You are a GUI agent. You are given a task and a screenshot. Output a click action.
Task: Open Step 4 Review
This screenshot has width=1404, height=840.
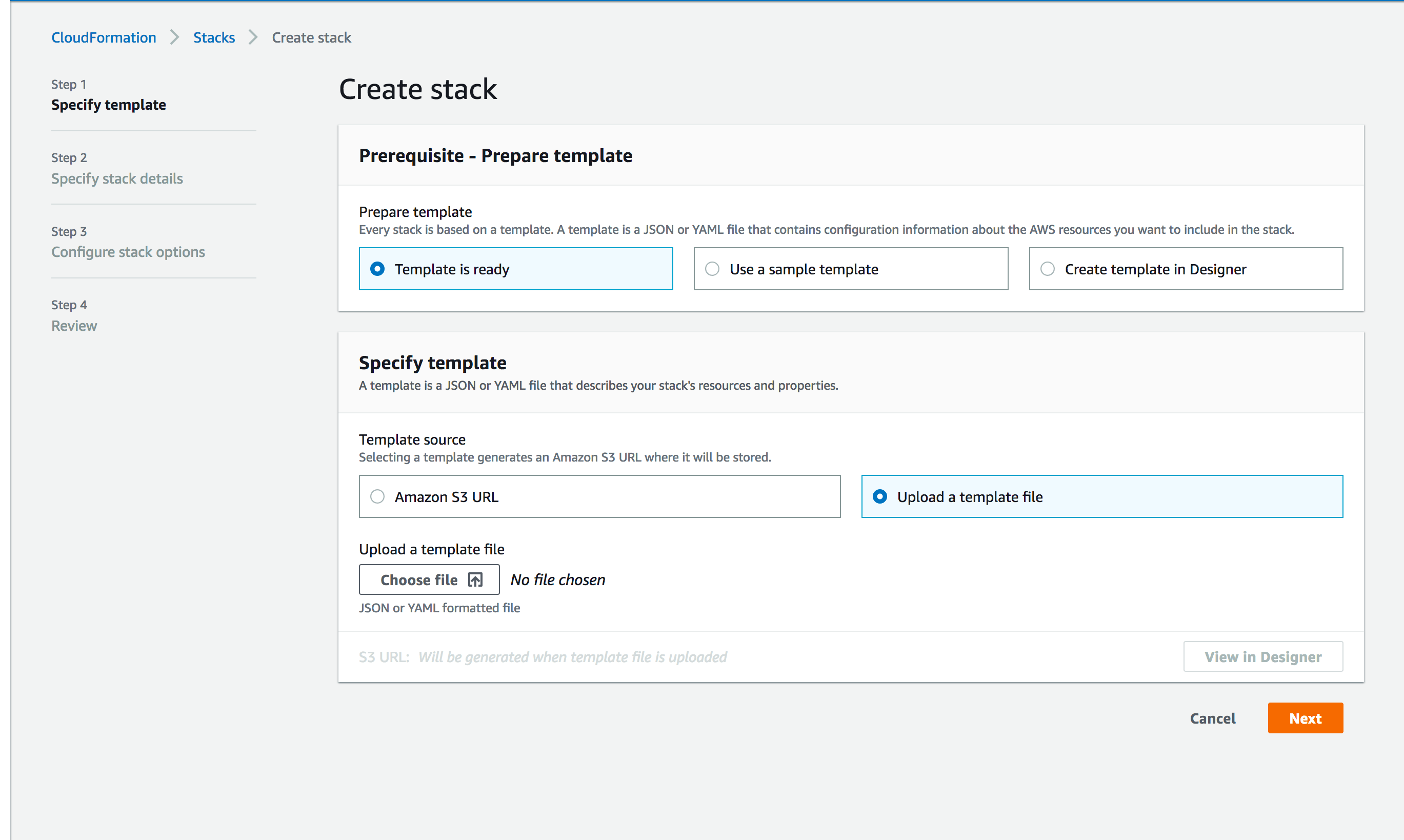(74, 326)
